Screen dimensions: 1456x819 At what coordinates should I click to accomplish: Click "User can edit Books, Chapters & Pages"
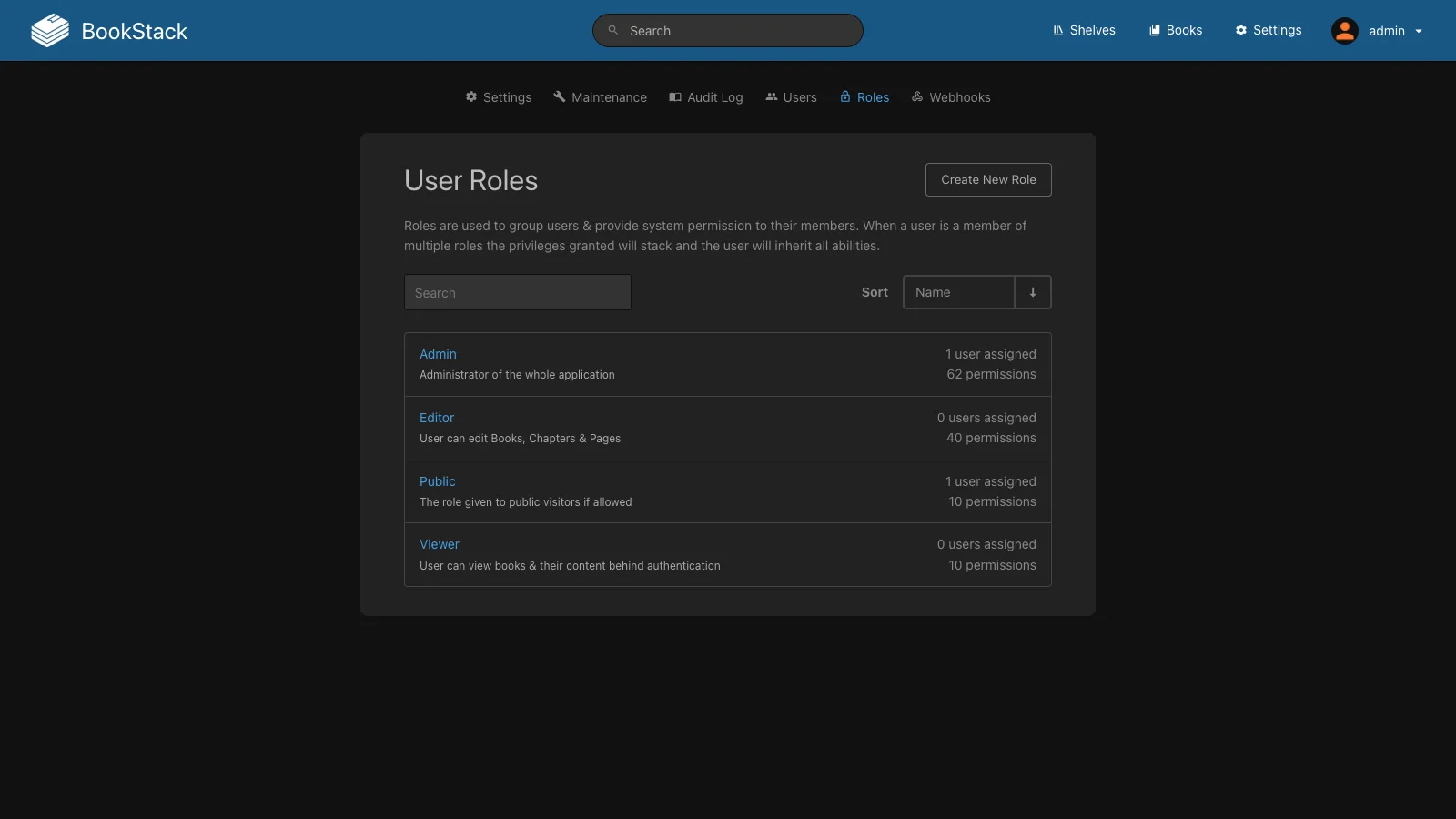coord(520,439)
